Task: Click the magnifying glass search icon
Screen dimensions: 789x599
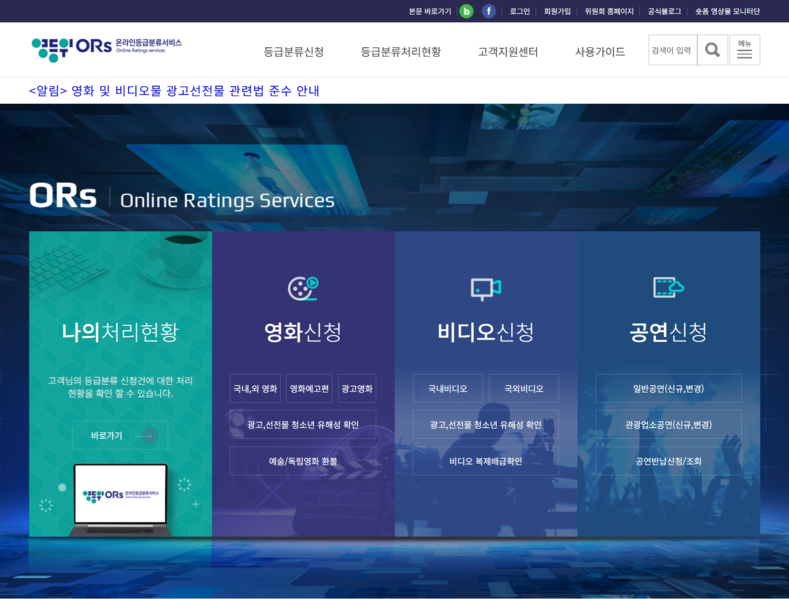Action: coord(712,50)
